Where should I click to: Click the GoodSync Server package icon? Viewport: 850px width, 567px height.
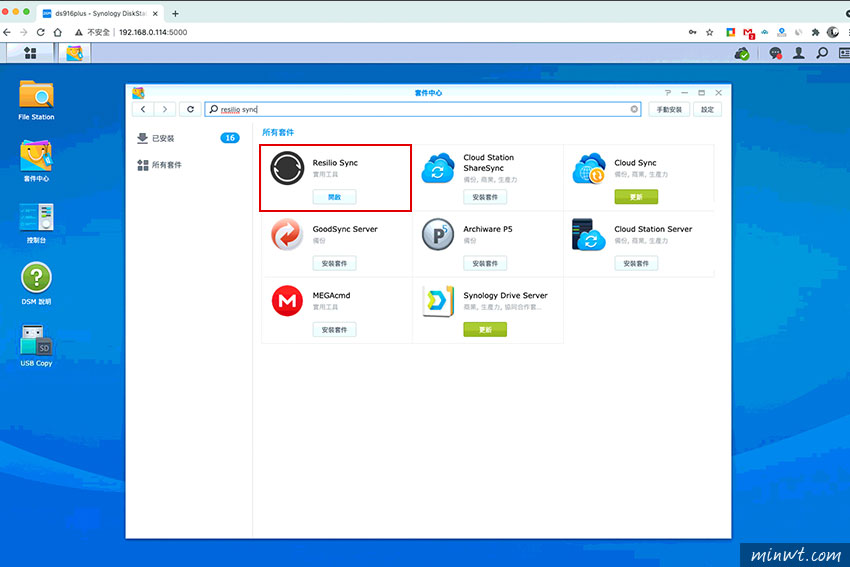click(287, 234)
